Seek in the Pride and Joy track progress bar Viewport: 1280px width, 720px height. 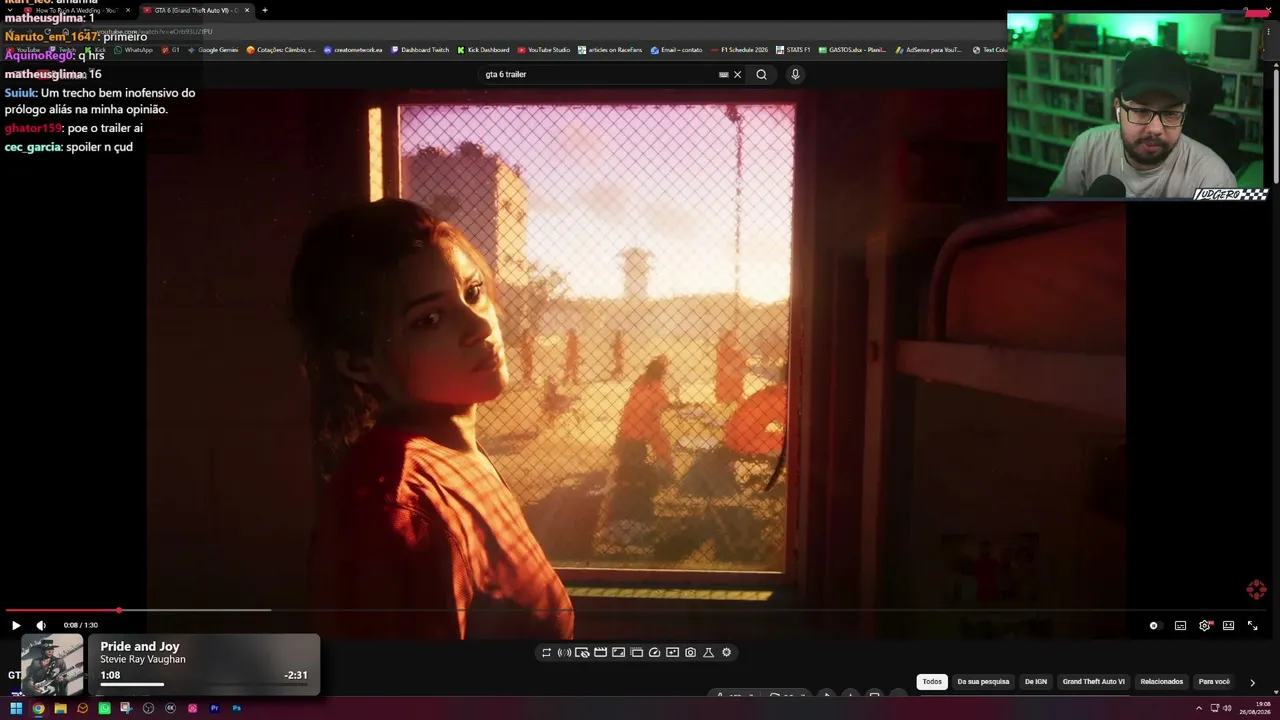(204, 685)
